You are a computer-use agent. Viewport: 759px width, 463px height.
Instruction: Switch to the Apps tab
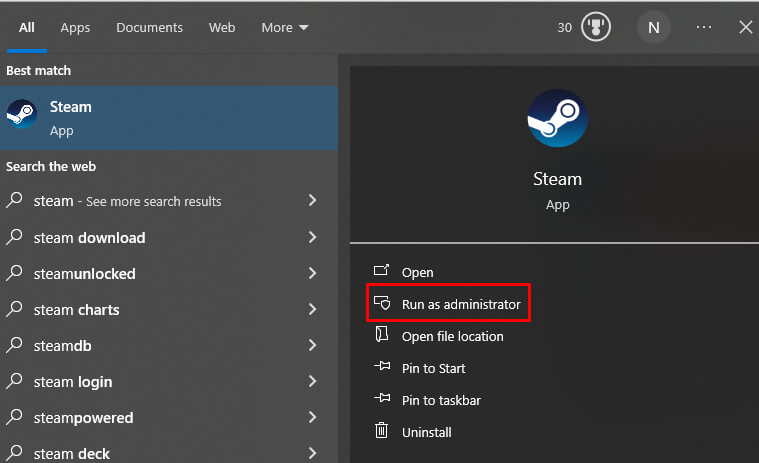click(x=75, y=28)
